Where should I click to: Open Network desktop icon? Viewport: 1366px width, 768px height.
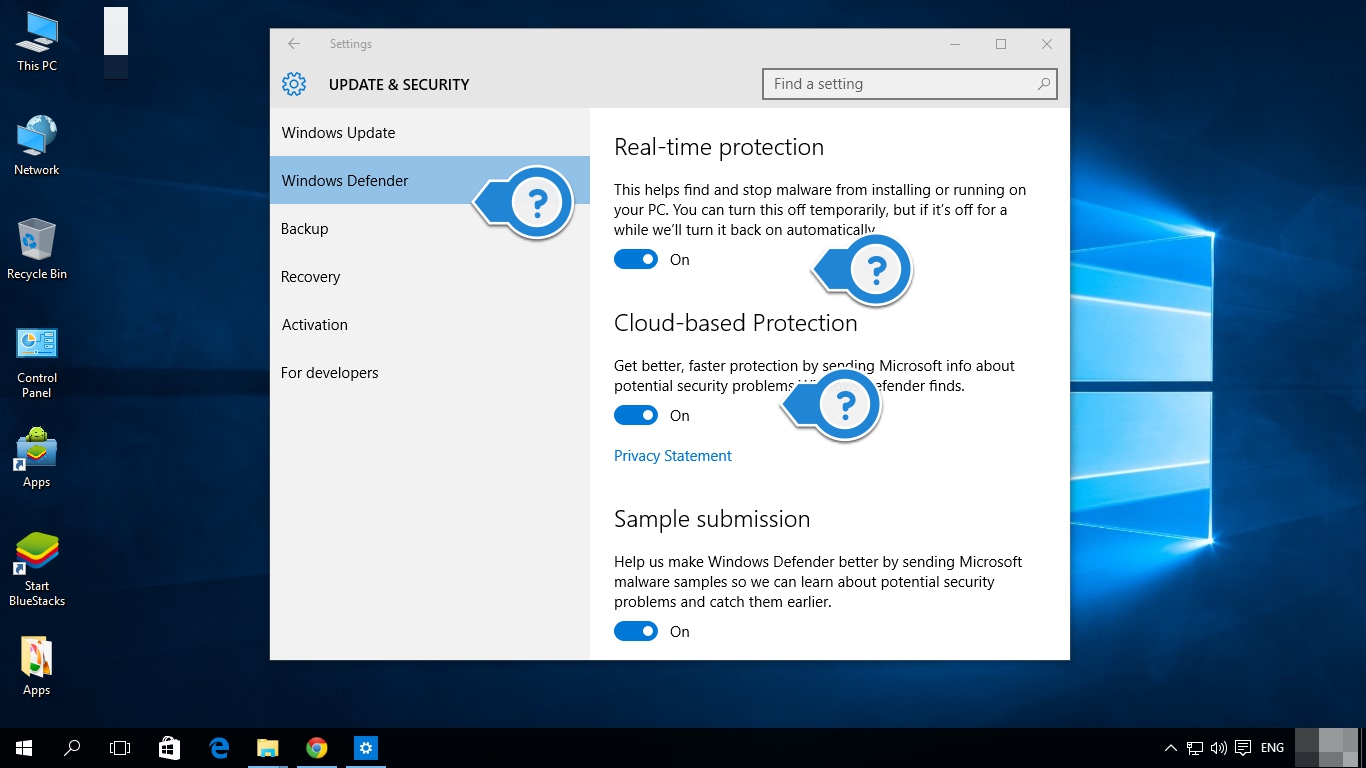[37, 146]
